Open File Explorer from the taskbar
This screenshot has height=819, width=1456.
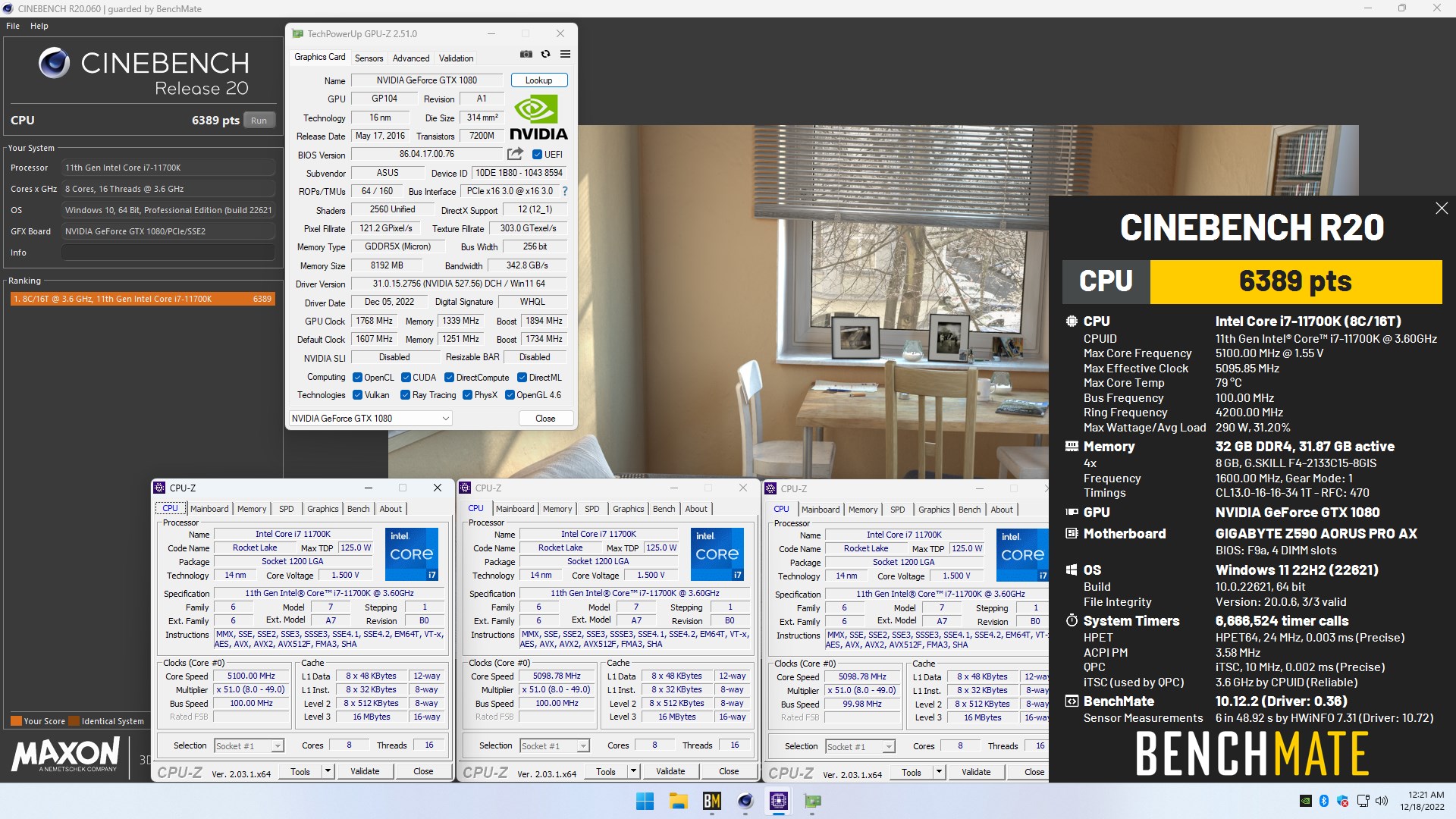click(x=678, y=801)
